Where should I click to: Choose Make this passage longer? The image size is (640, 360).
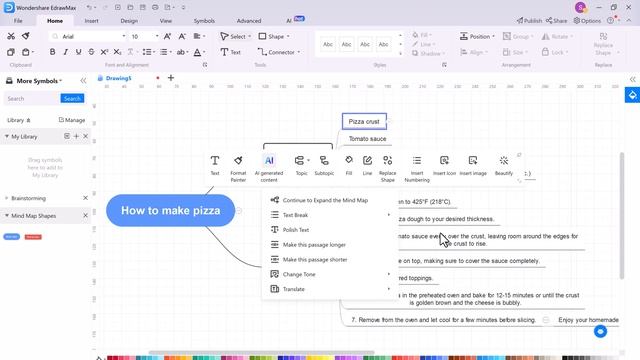click(330, 244)
